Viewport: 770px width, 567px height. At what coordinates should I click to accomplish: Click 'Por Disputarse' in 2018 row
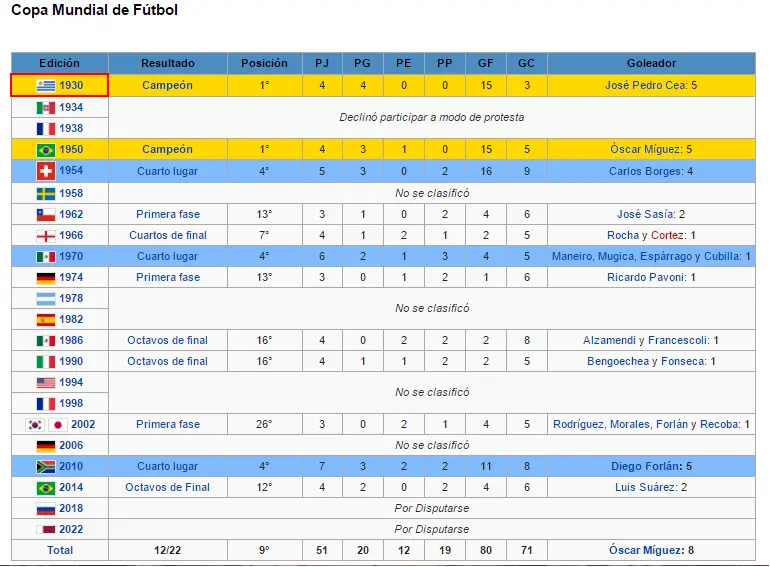click(x=432, y=509)
